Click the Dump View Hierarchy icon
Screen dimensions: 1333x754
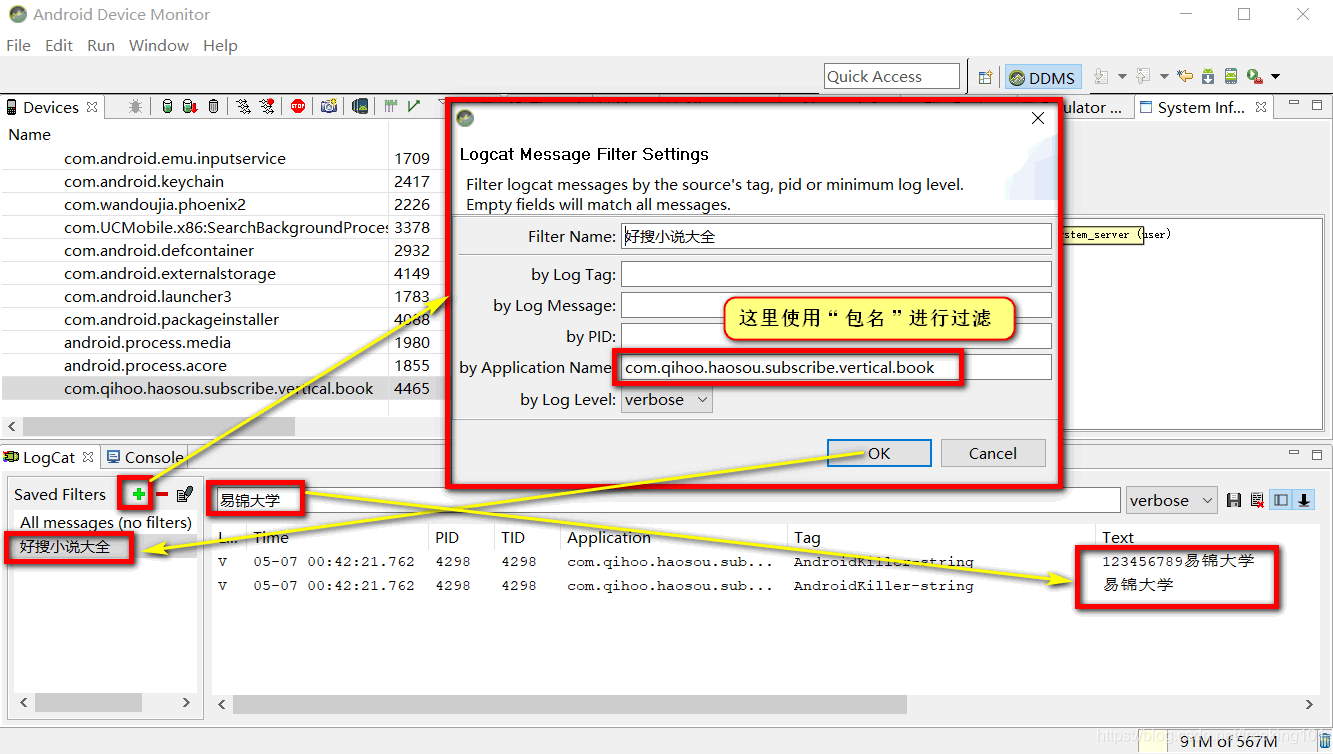pos(360,106)
